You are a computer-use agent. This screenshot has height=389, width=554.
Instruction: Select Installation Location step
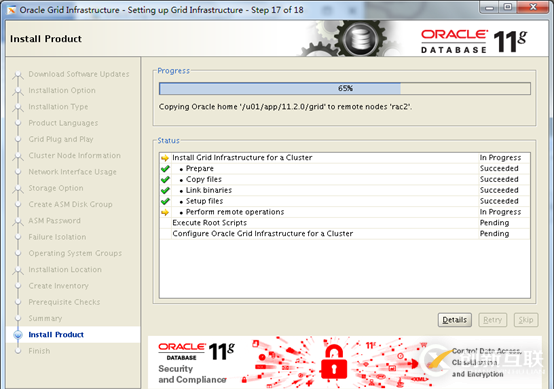[65, 269]
